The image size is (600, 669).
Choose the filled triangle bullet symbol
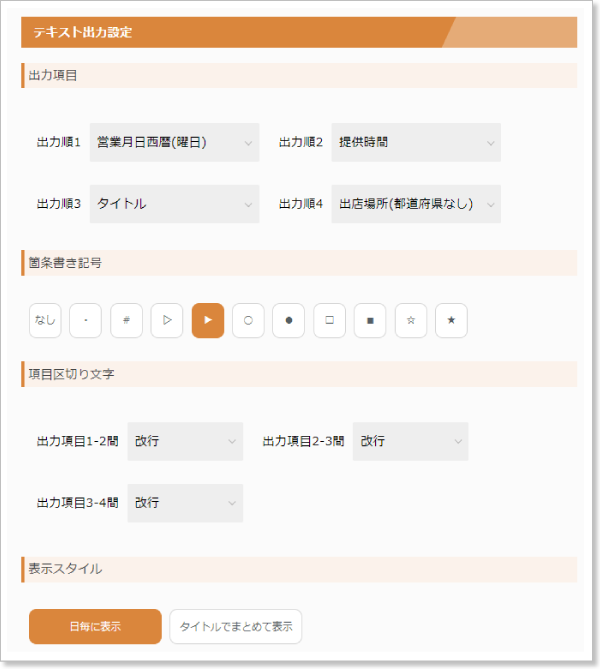point(208,320)
